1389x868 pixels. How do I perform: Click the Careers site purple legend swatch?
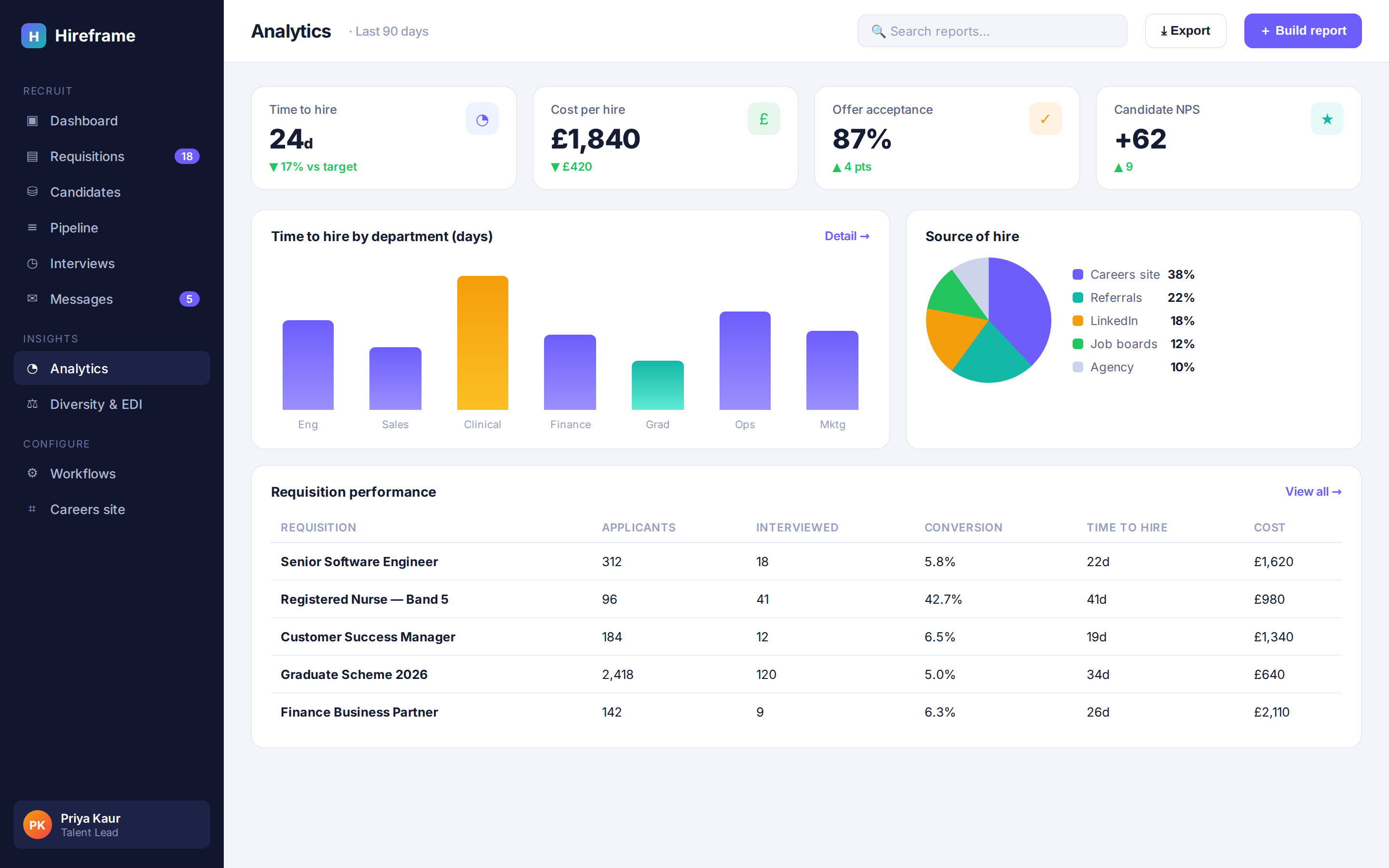point(1078,274)
